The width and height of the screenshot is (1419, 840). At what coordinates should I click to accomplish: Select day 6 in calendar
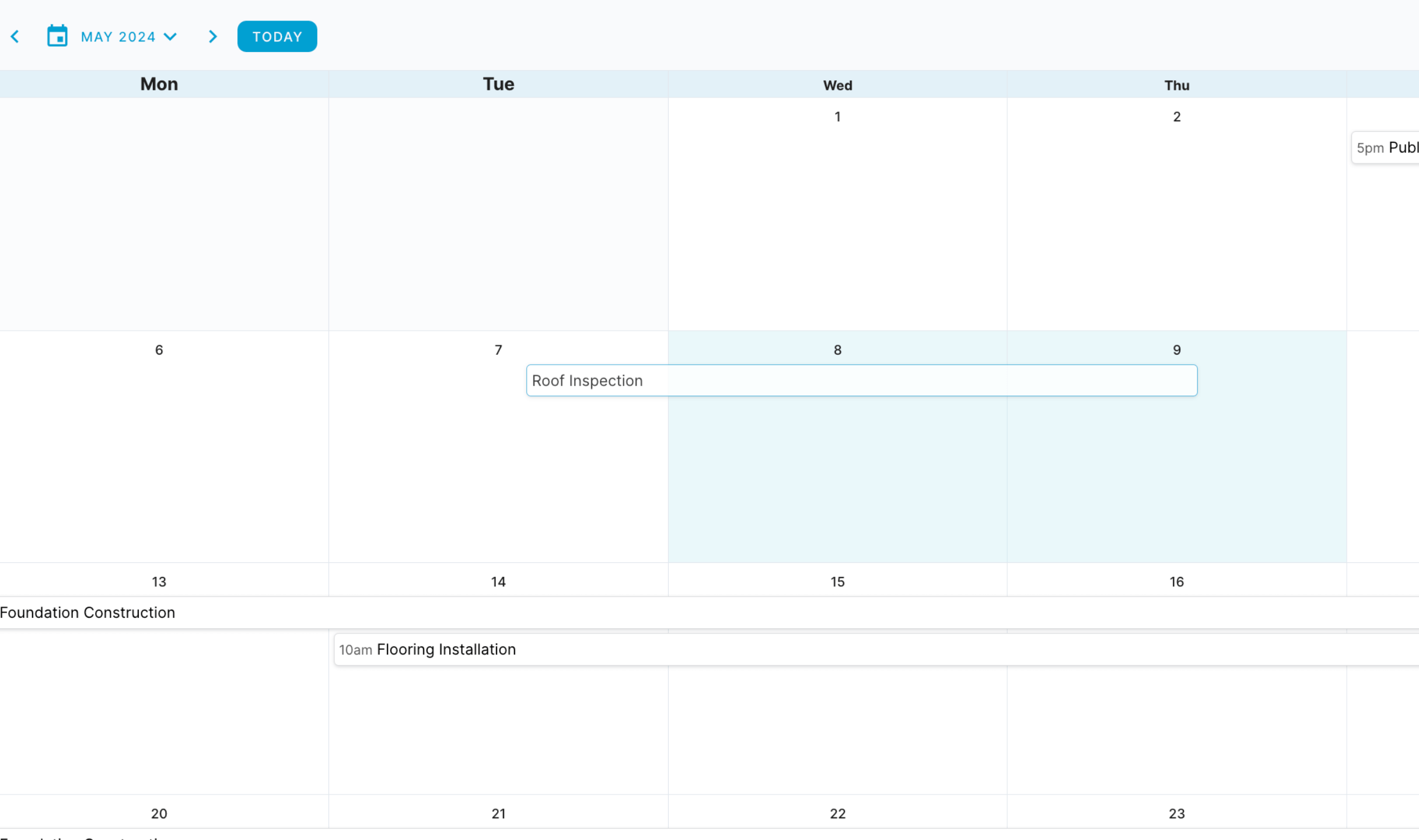[159, 350]
